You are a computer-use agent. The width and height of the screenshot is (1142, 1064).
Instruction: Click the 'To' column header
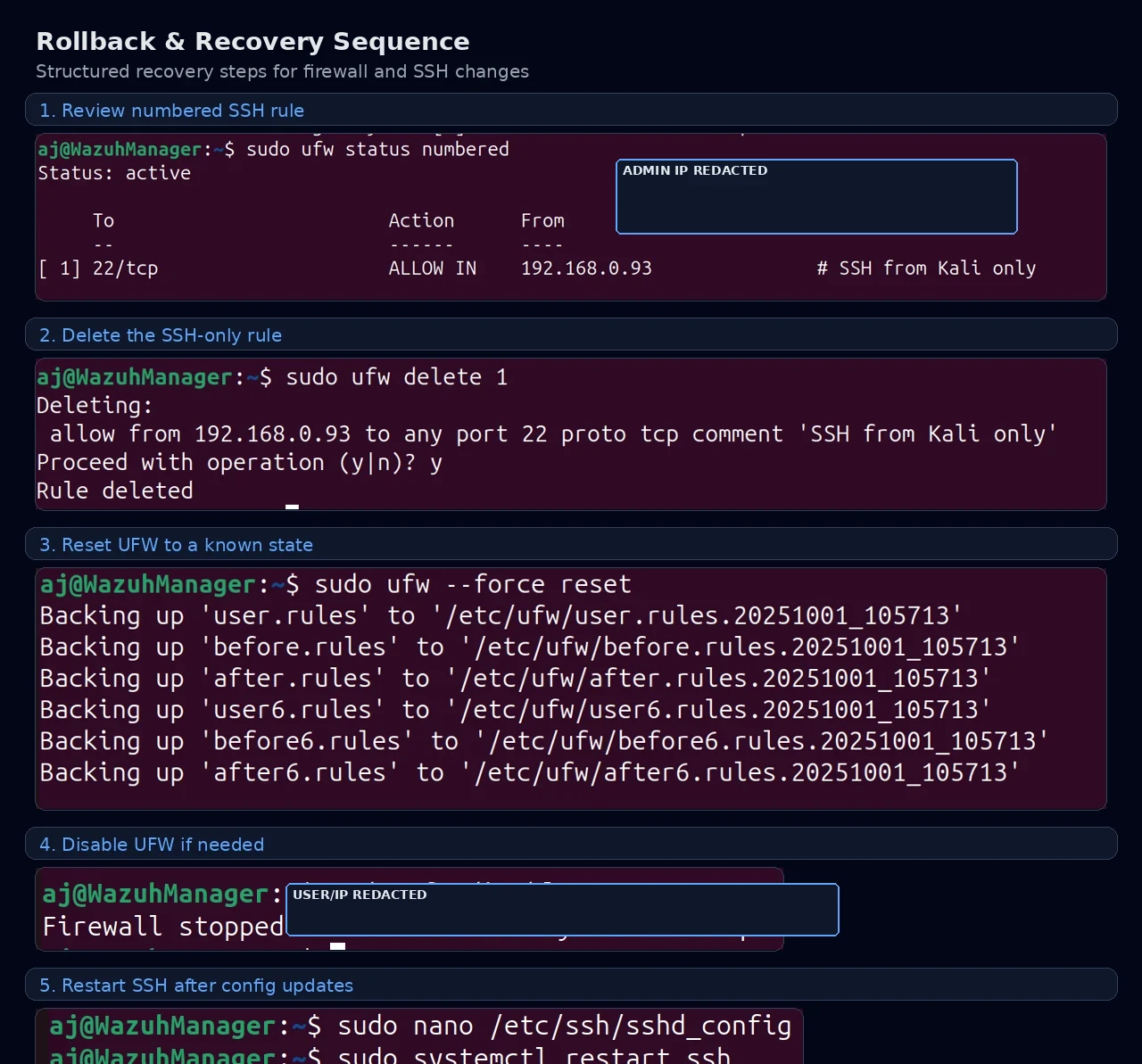click(x=103, y=220)
